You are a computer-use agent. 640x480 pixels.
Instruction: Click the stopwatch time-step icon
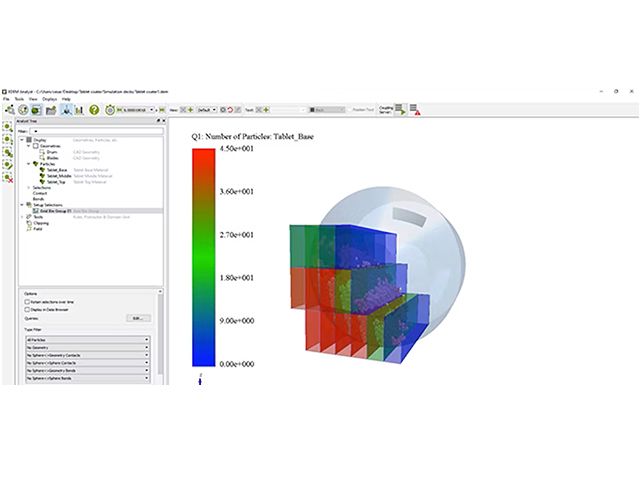(110, 109)
